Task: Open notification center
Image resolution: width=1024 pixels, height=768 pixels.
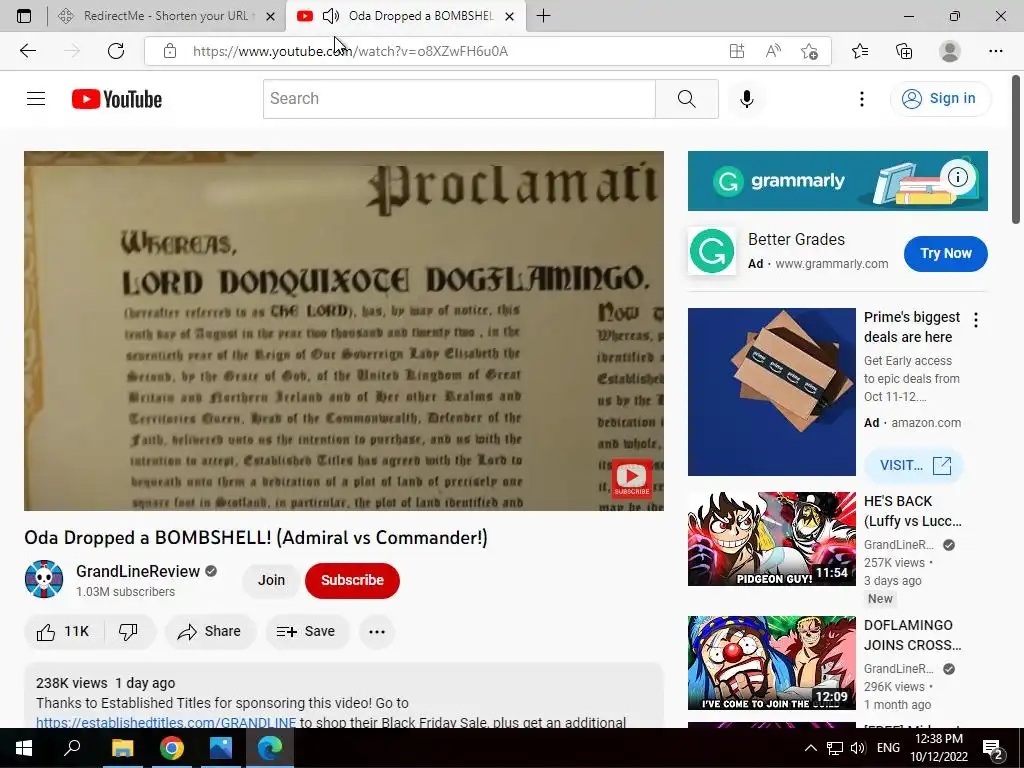Action: point(993,748)
